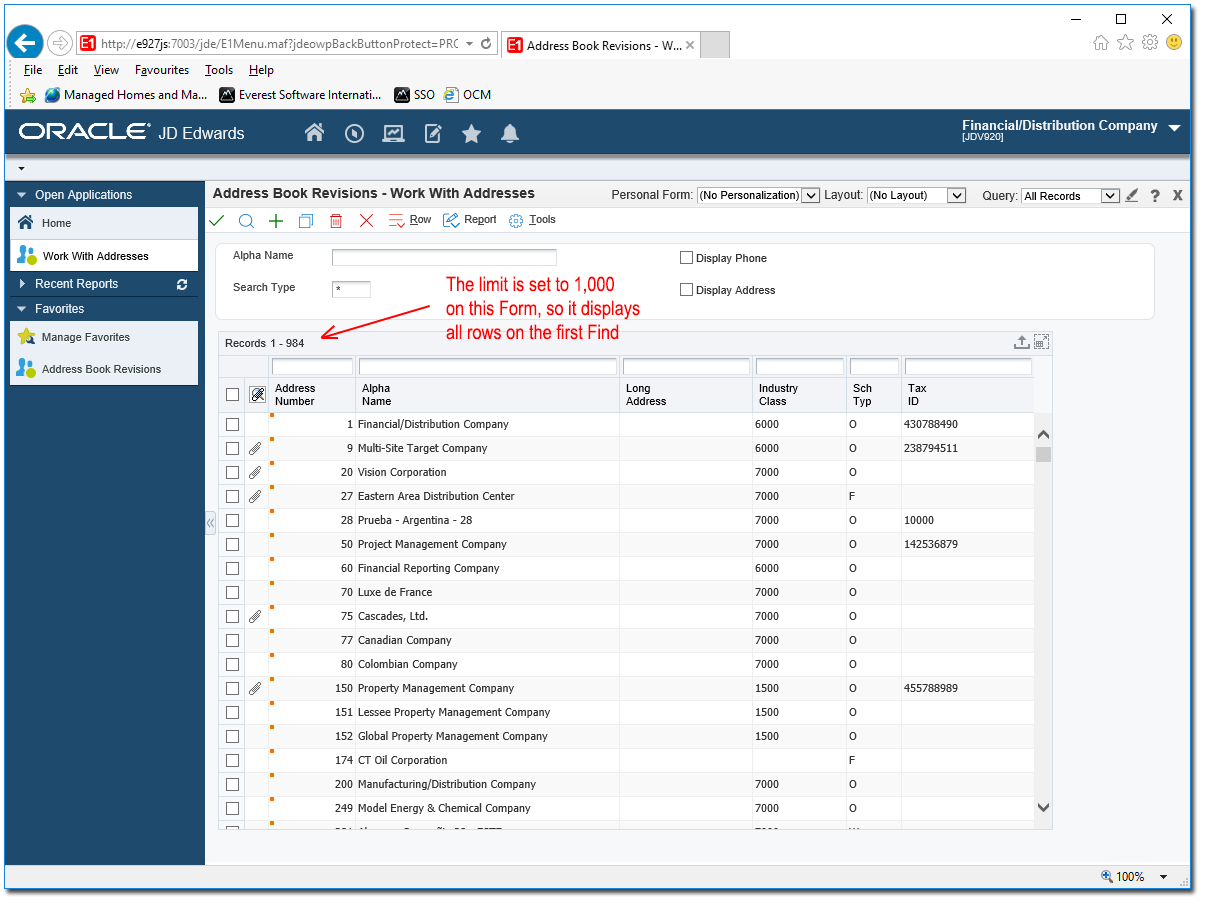Open form Help question mark icon

pyautogui.click(x=1155, y=195)
